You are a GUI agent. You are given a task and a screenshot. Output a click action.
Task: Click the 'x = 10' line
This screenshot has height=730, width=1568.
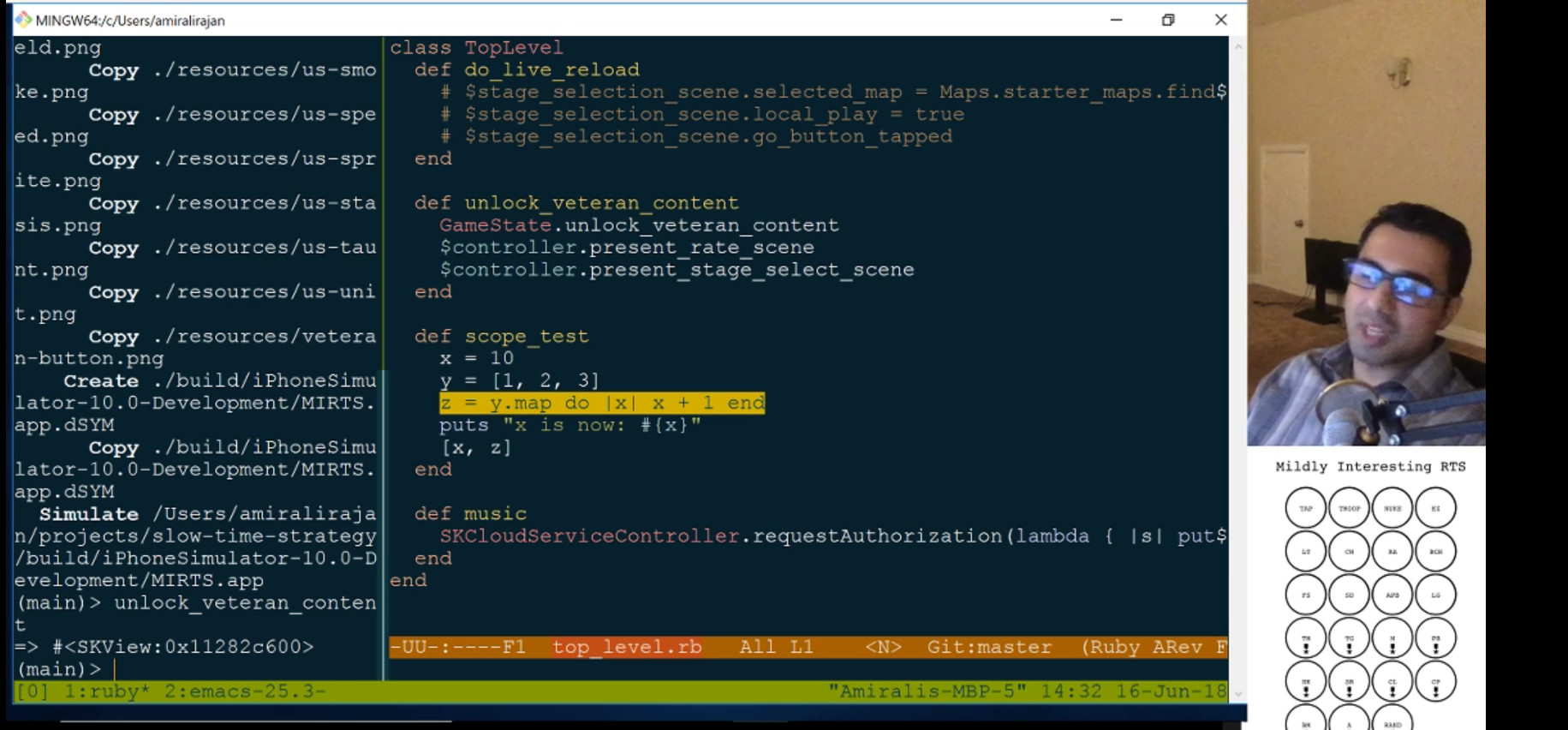477,358
